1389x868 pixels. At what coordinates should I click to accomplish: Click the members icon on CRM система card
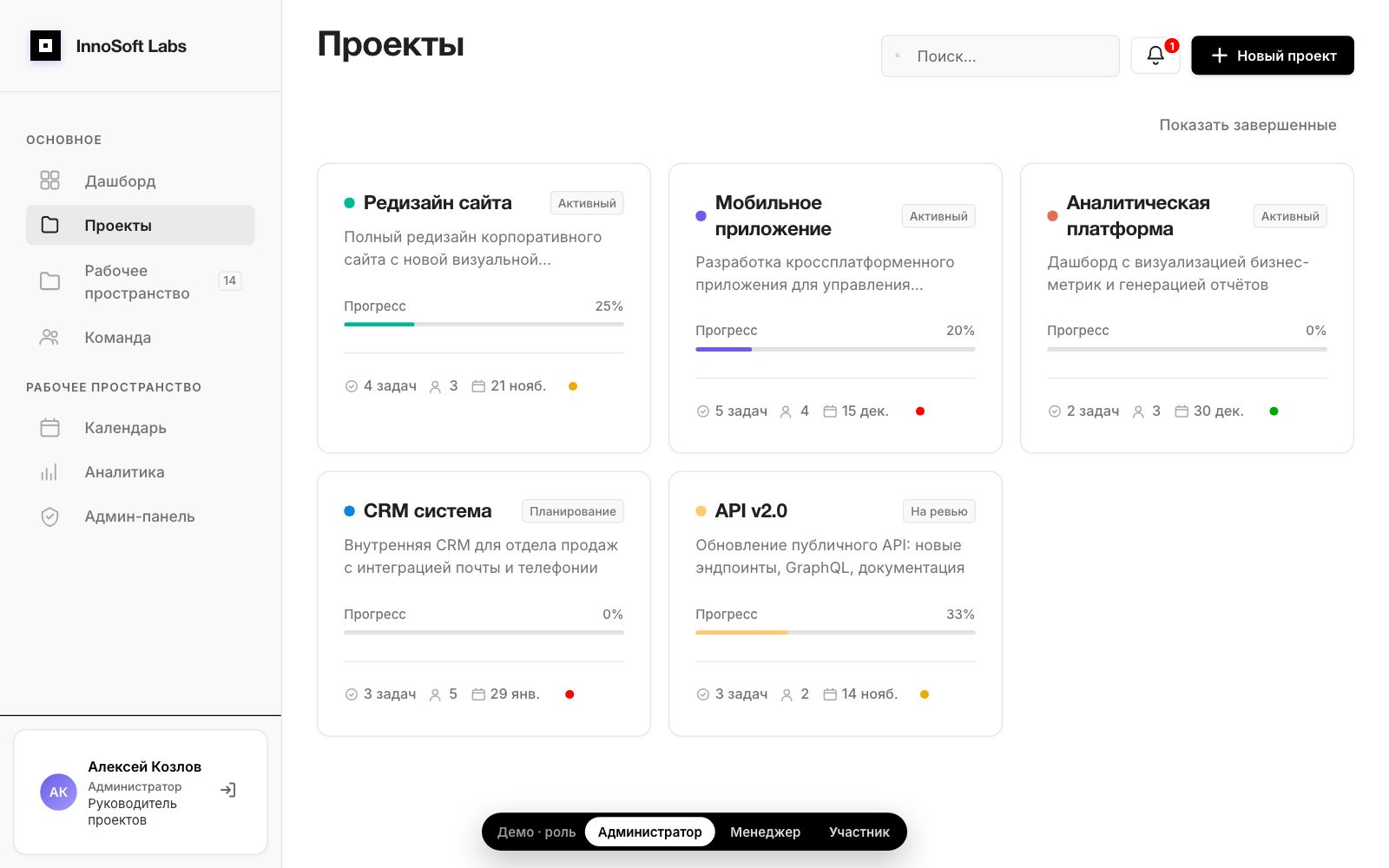pos(435,694)
